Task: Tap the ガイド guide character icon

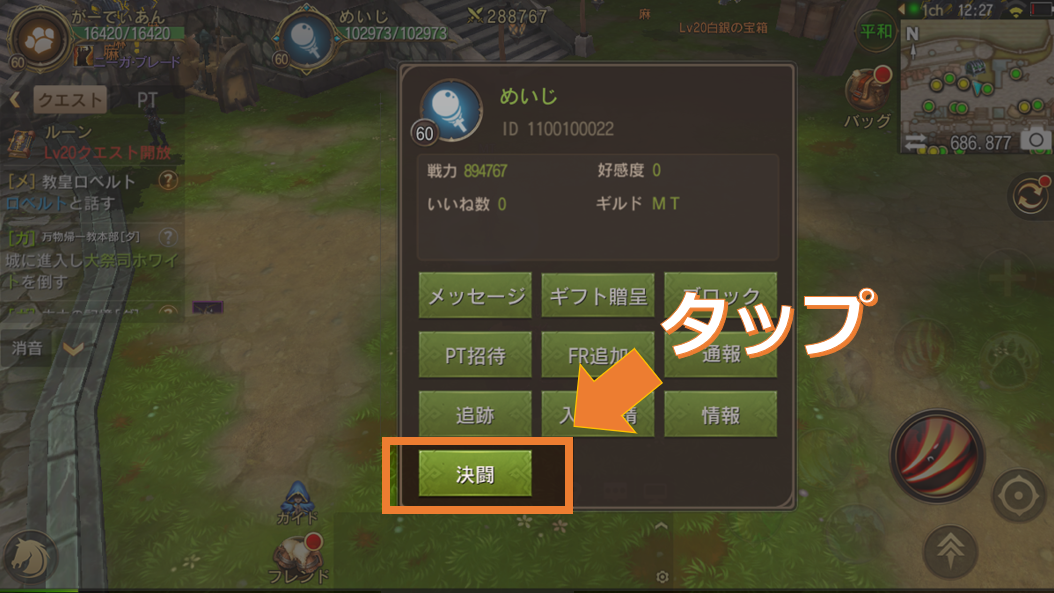Action: pyautogui.click(x=297, y=500)
